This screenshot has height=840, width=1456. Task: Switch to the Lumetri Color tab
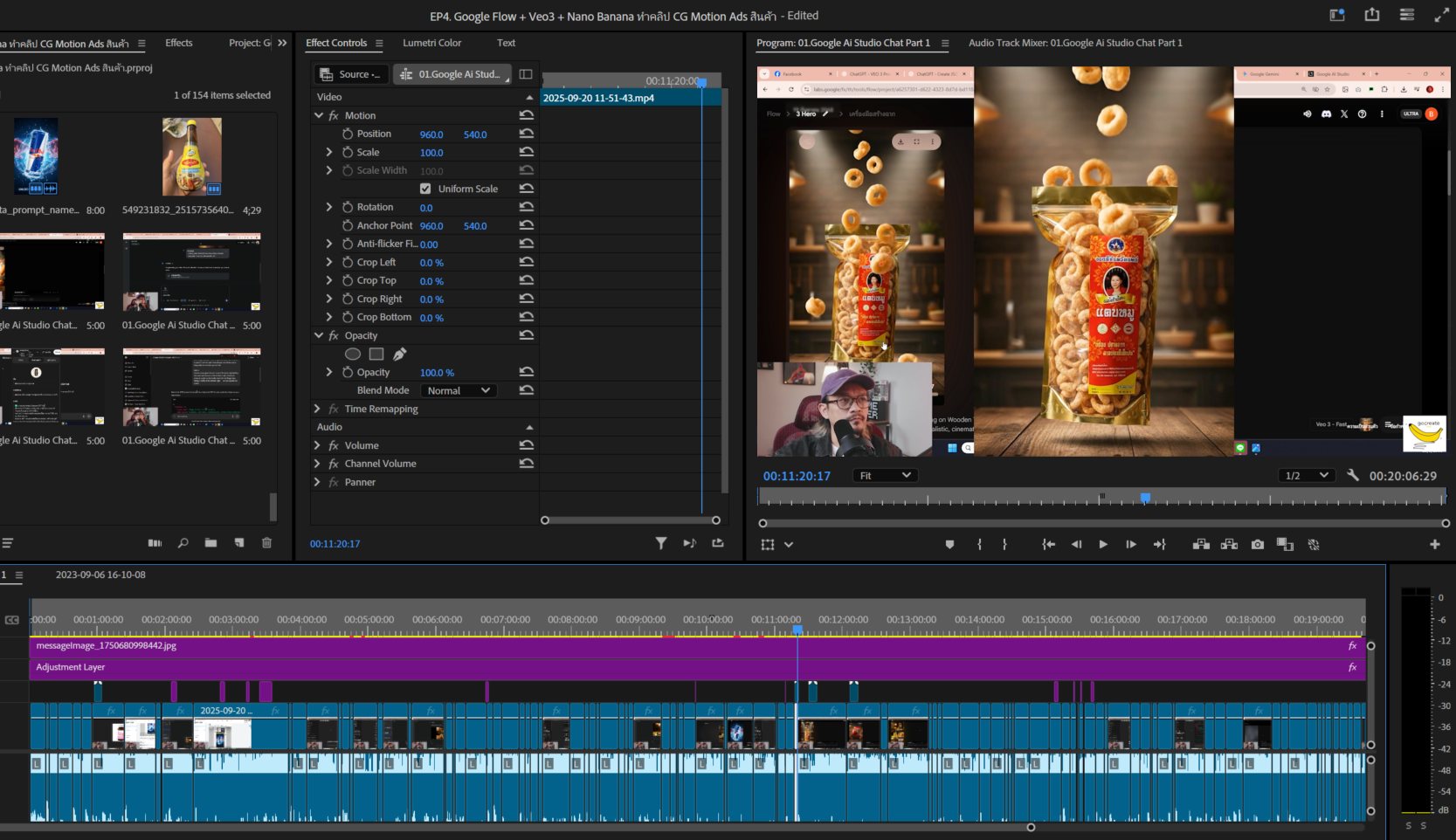(431, 43)
